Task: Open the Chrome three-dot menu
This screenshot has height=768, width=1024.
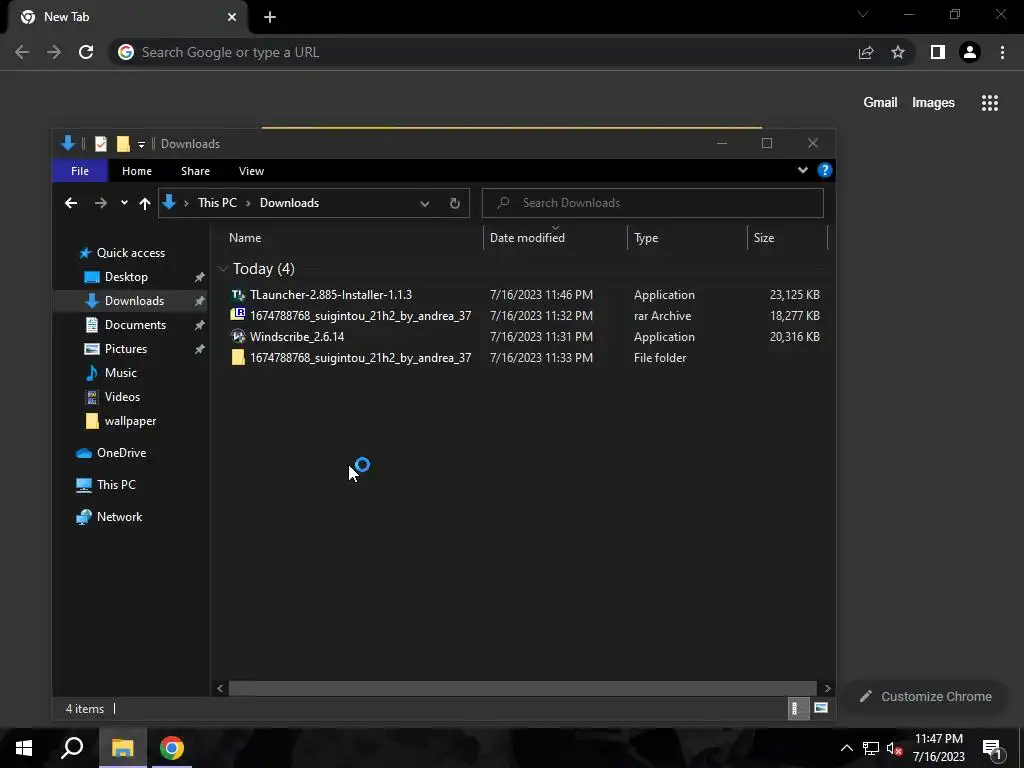Action: click(x=1002, y=52)
